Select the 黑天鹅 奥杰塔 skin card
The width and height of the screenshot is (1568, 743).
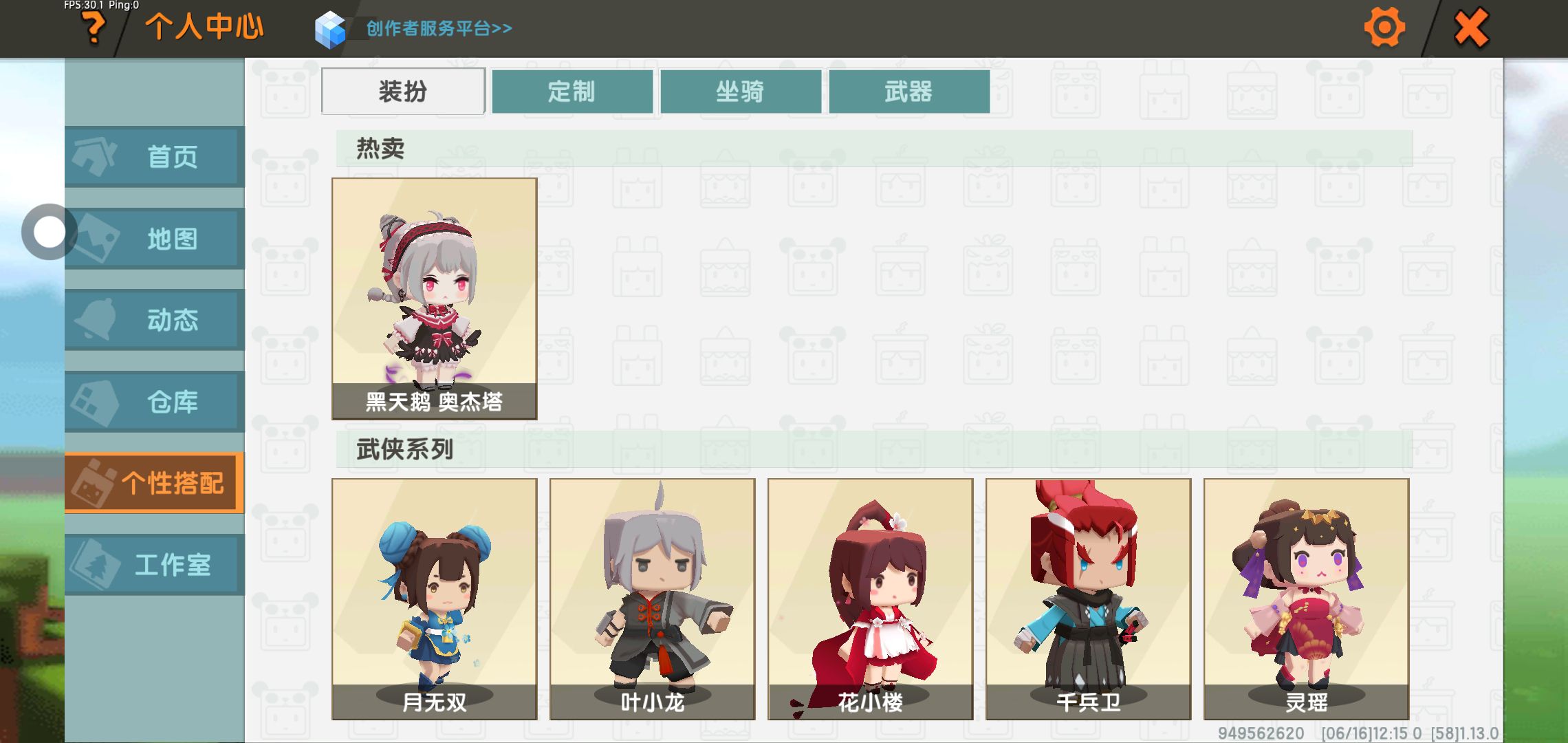[435, 299]
